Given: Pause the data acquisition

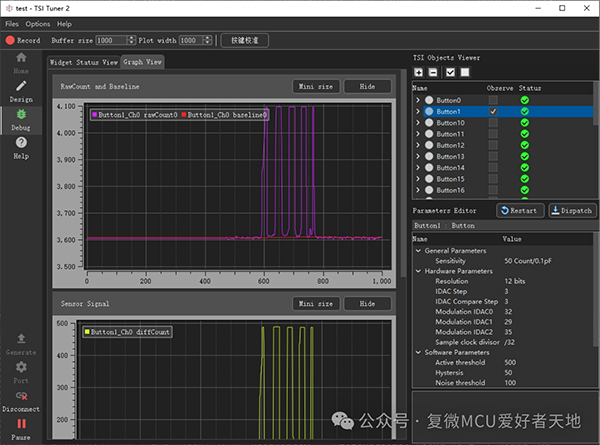Looking at the screenshot, I should tap(21, 424).
